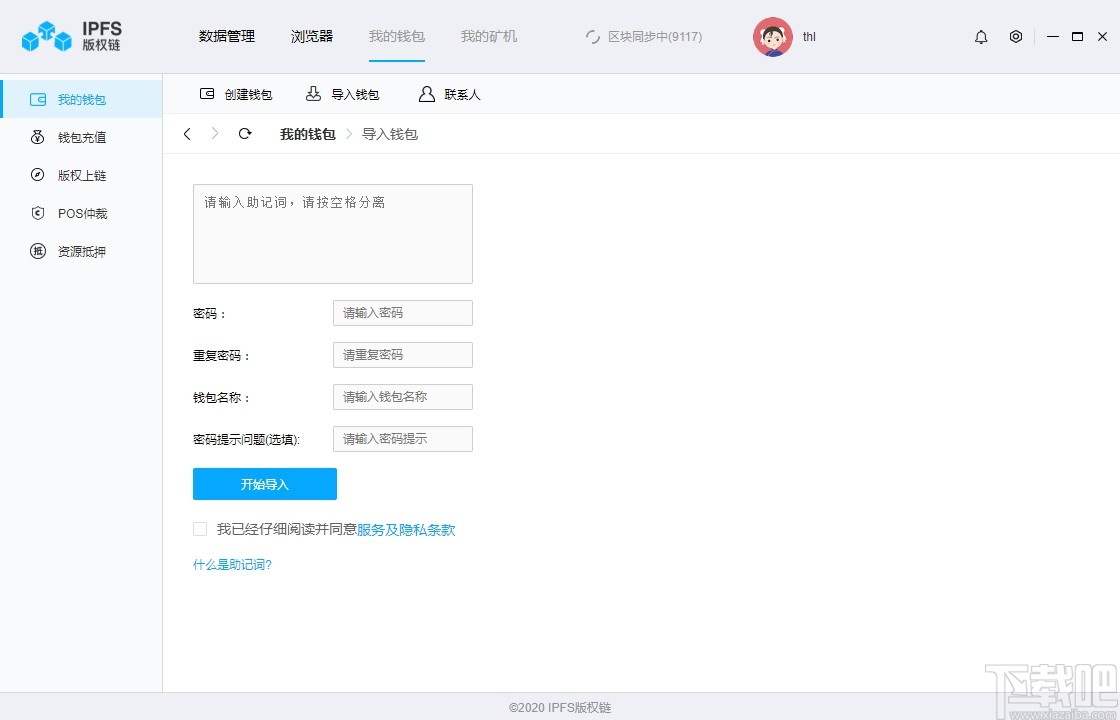Click the mnemonic phrase input area
Image resolution: width=1120 pixels, height=720 pixels.
pos(332,233)
